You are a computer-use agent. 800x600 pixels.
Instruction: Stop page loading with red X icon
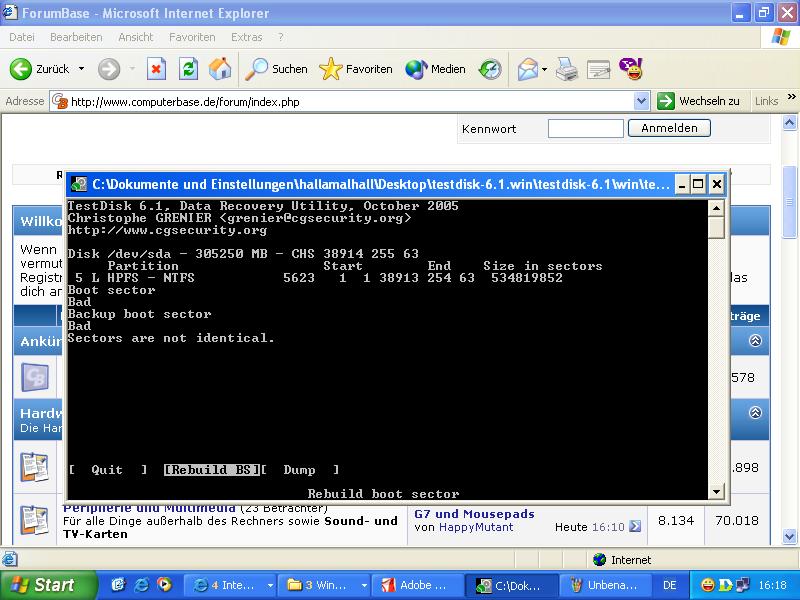point(156,69)
